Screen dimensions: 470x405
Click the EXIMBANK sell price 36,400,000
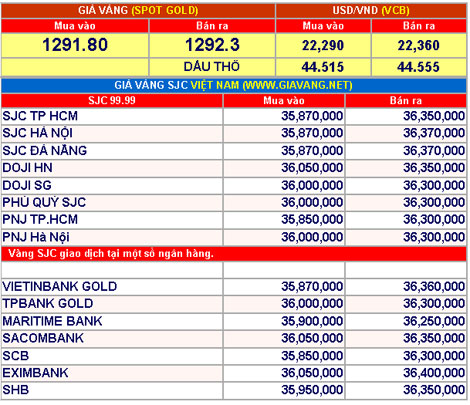[x=434, y=373]
